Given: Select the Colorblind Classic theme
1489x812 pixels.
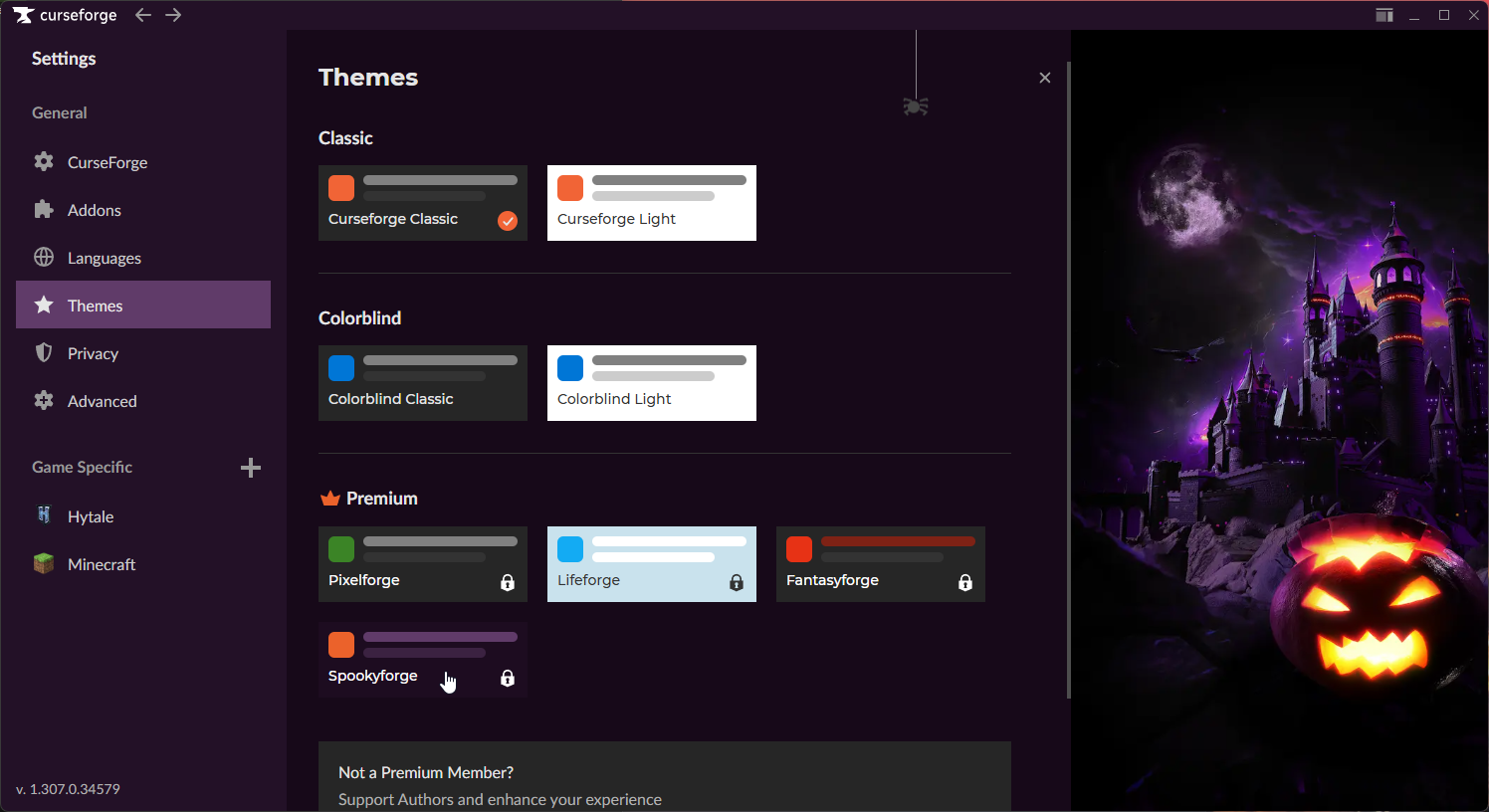Looking at the screenshot, I should point(423,383).
